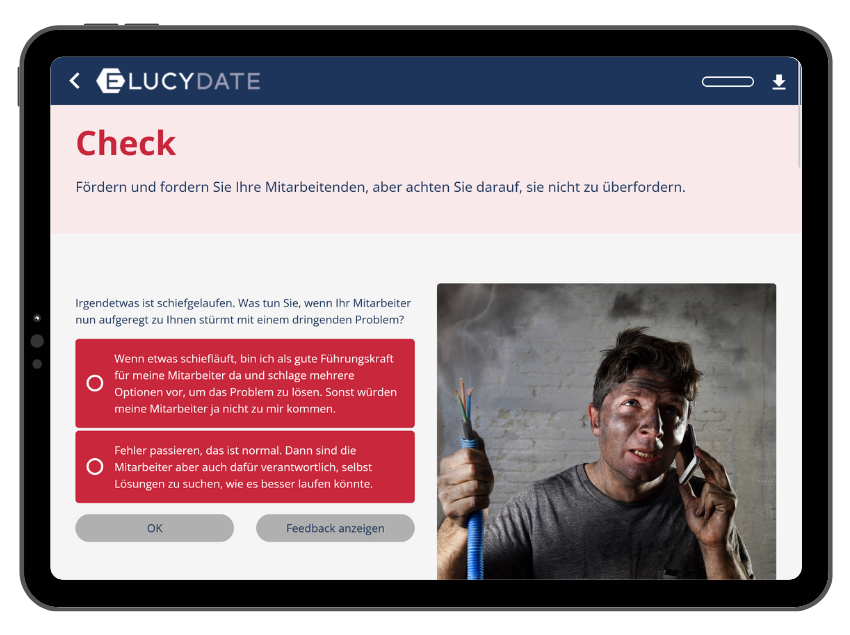Click the download icon in the header

click(x=779, y=81)
